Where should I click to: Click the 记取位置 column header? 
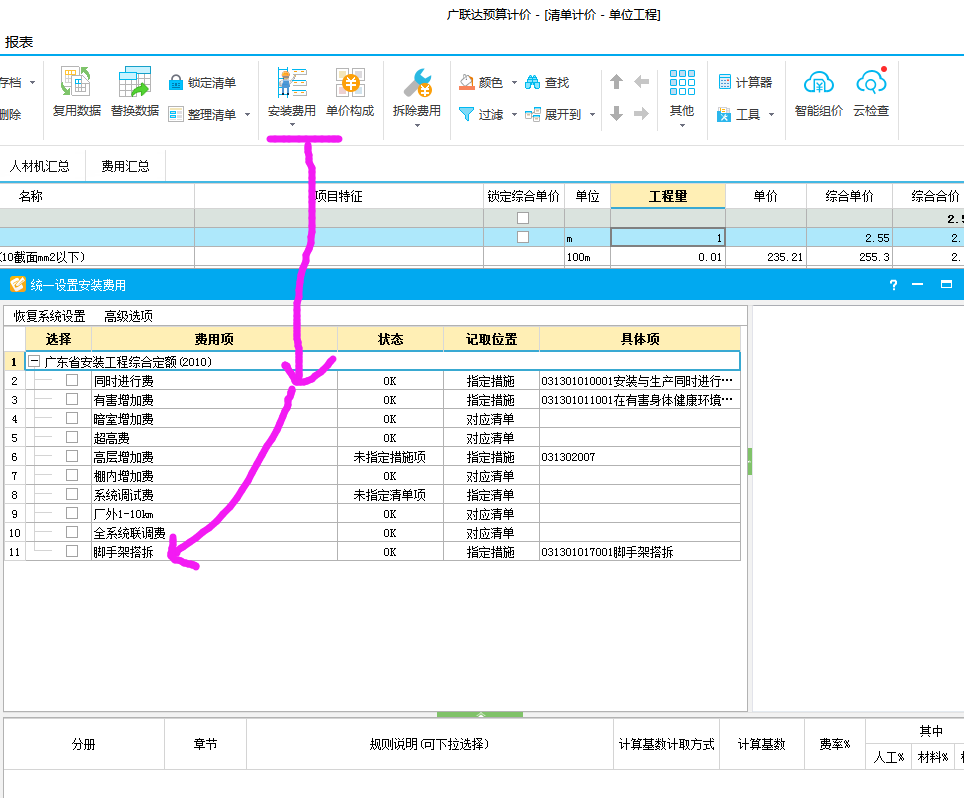(x=491, y=339)
